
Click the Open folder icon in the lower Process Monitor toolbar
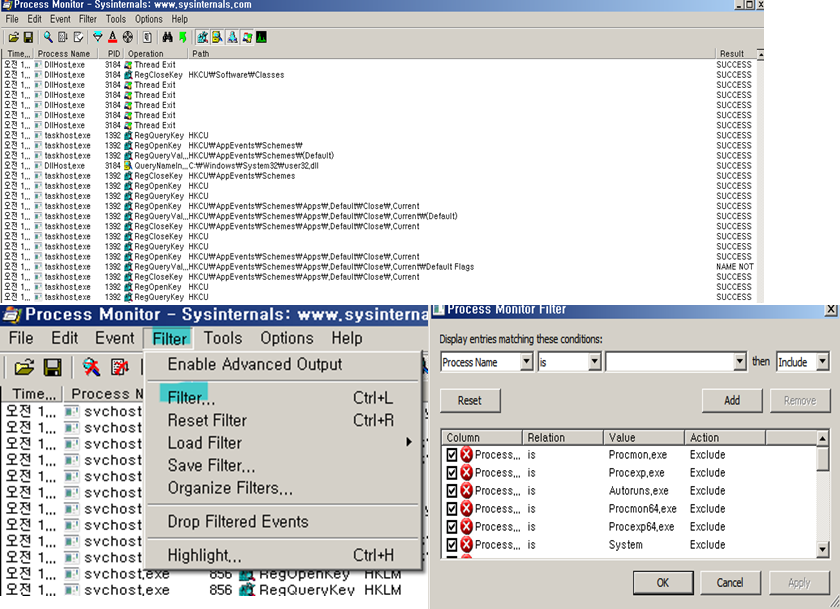click(x=24, y=367)
